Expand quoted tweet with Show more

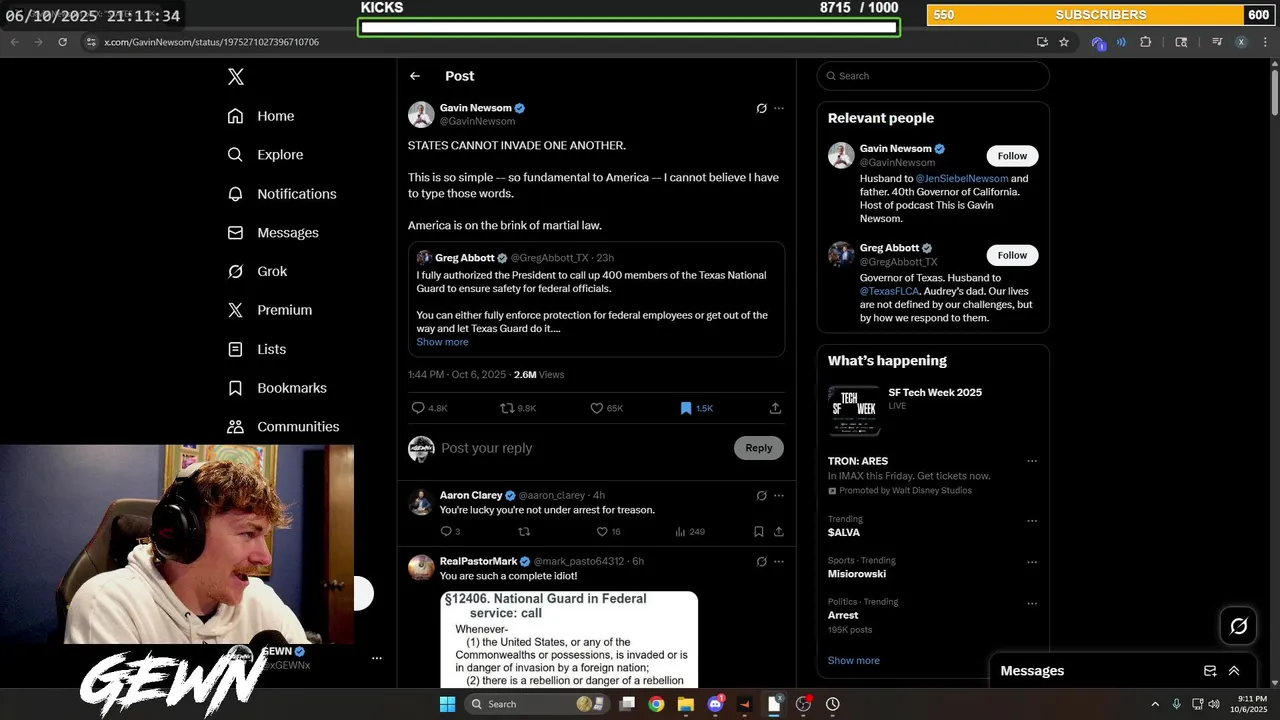click(442, 342)
